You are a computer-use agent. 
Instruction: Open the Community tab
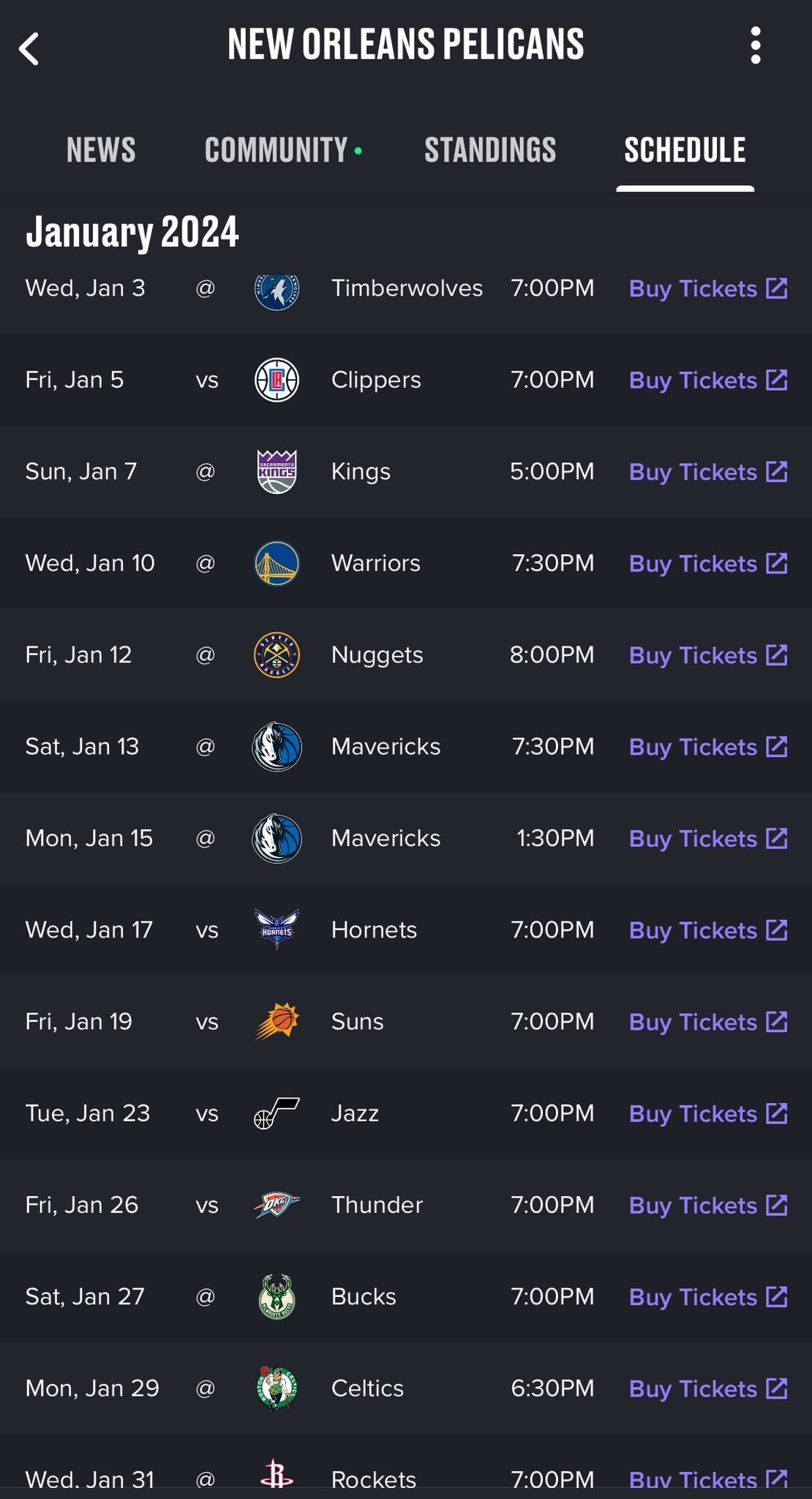[x=277, y=150]
